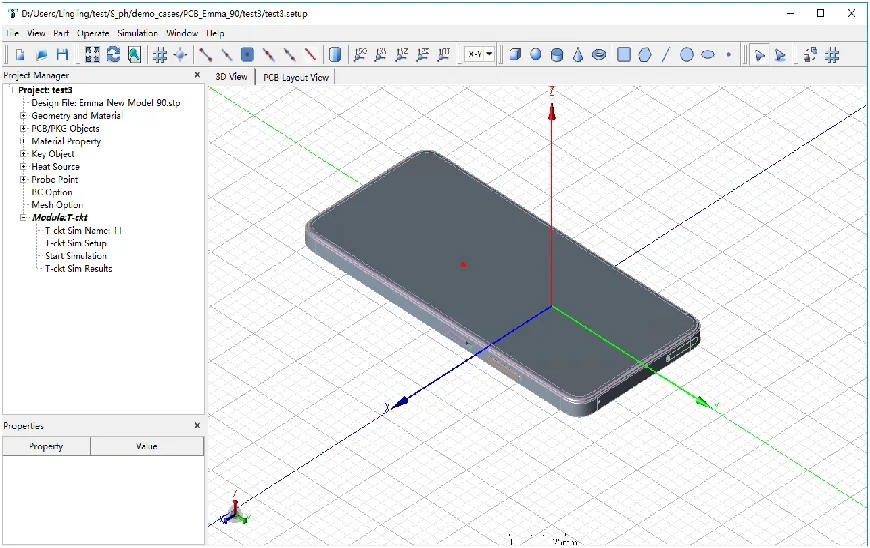Screen dimensions: 870x548
Task: Switch to the PCB Layout View tab
Action: click(x=295, y=77)
